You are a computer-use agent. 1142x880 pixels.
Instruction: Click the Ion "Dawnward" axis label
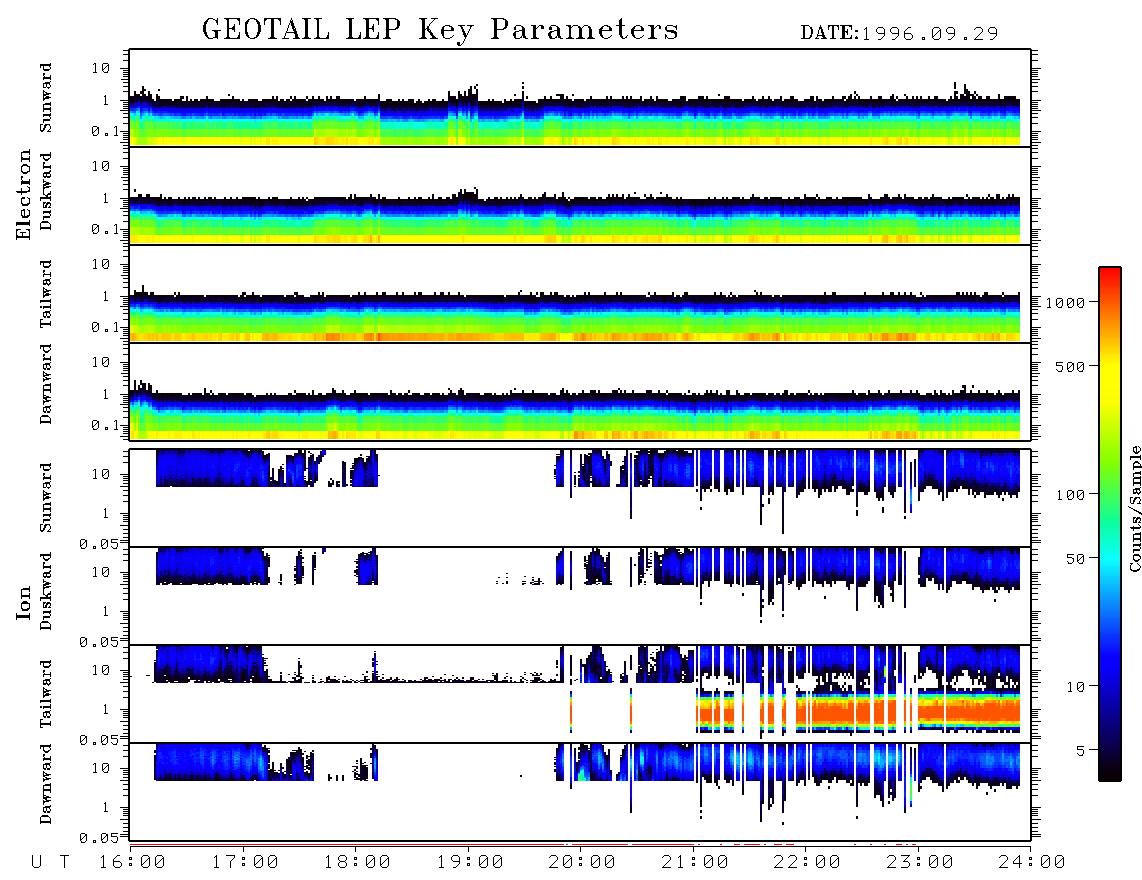(46, 784)
